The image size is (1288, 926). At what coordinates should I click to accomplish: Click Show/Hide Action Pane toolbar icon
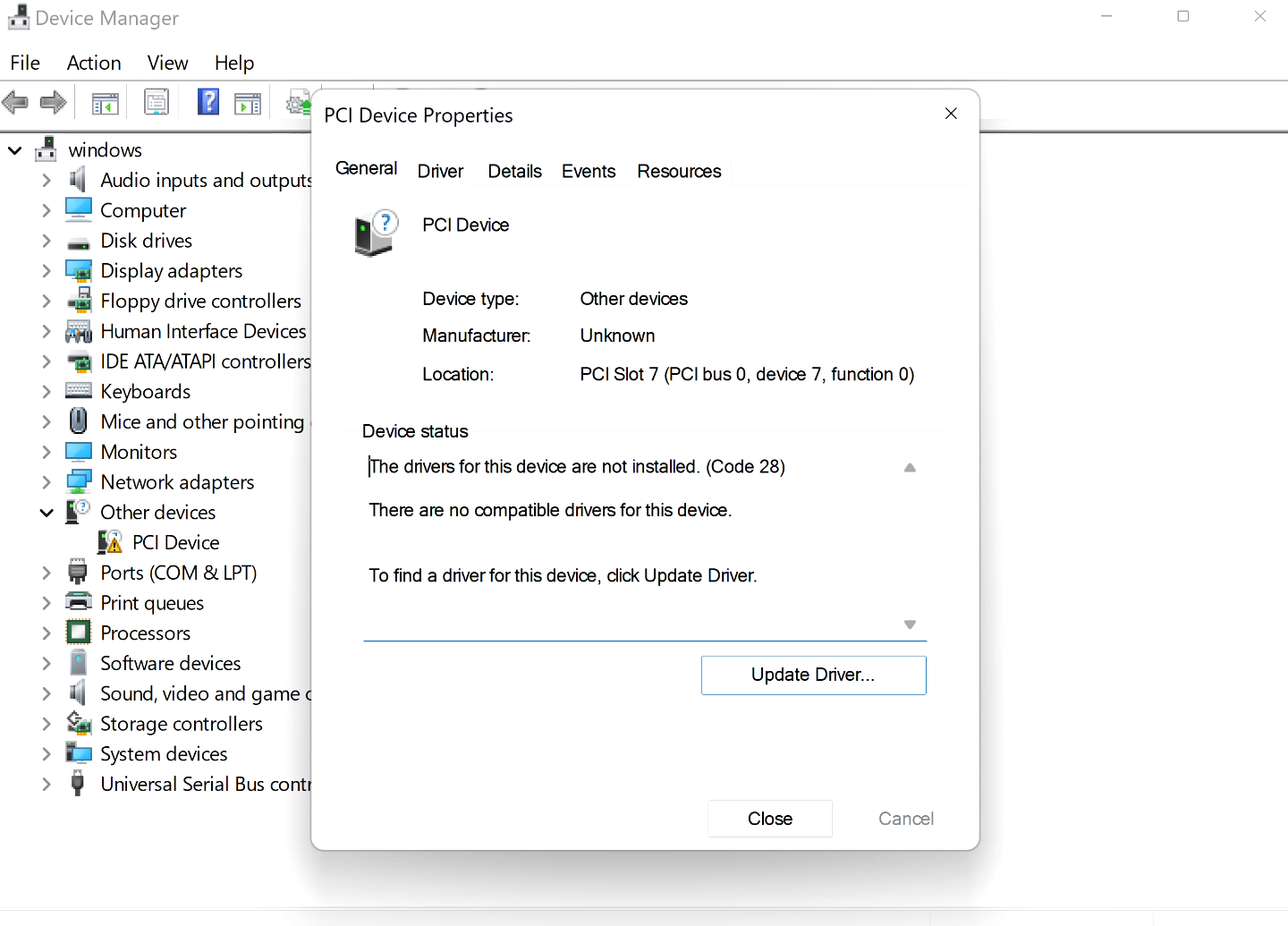click(x=248, y=104)
